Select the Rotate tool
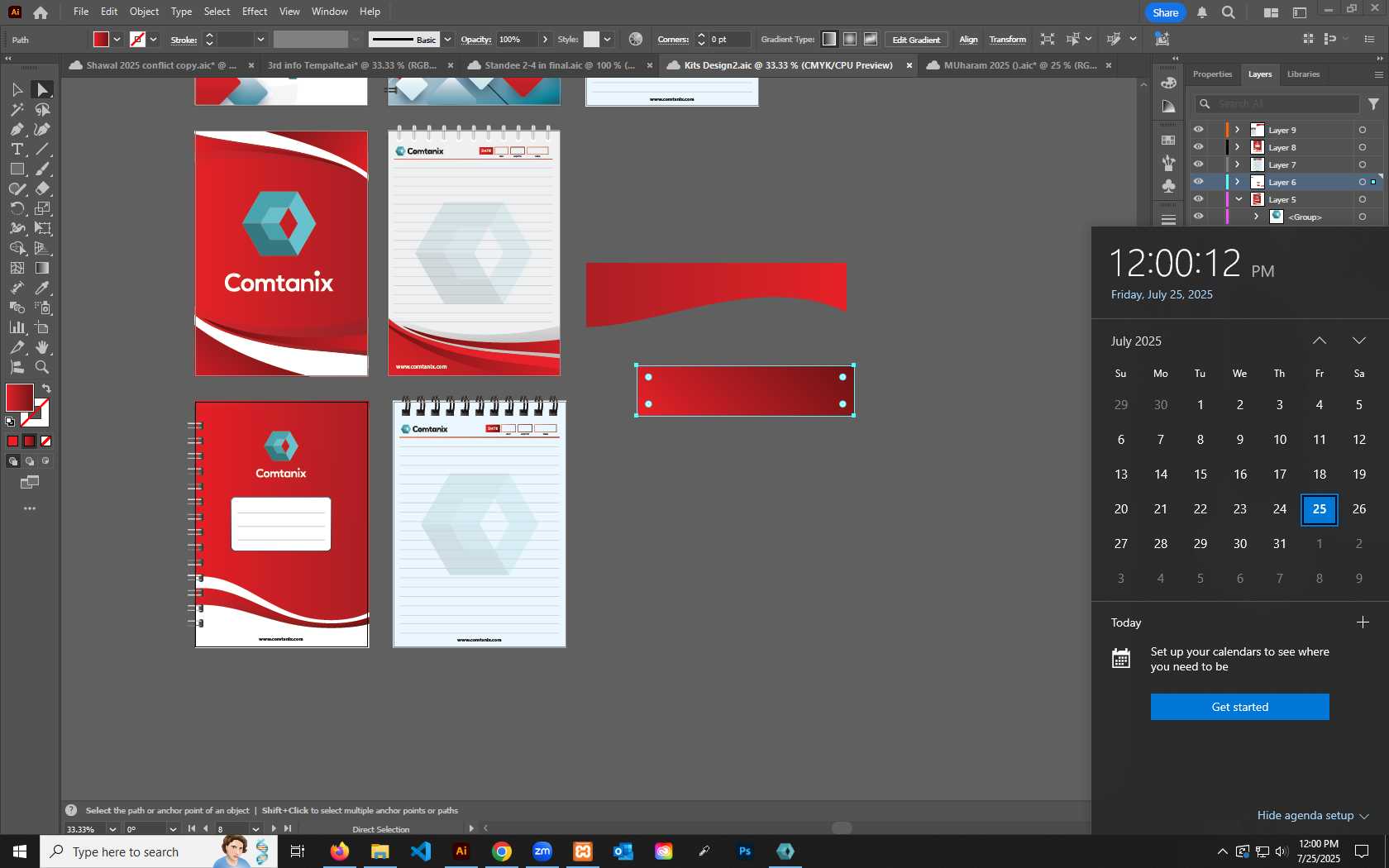 coord(17,208)
